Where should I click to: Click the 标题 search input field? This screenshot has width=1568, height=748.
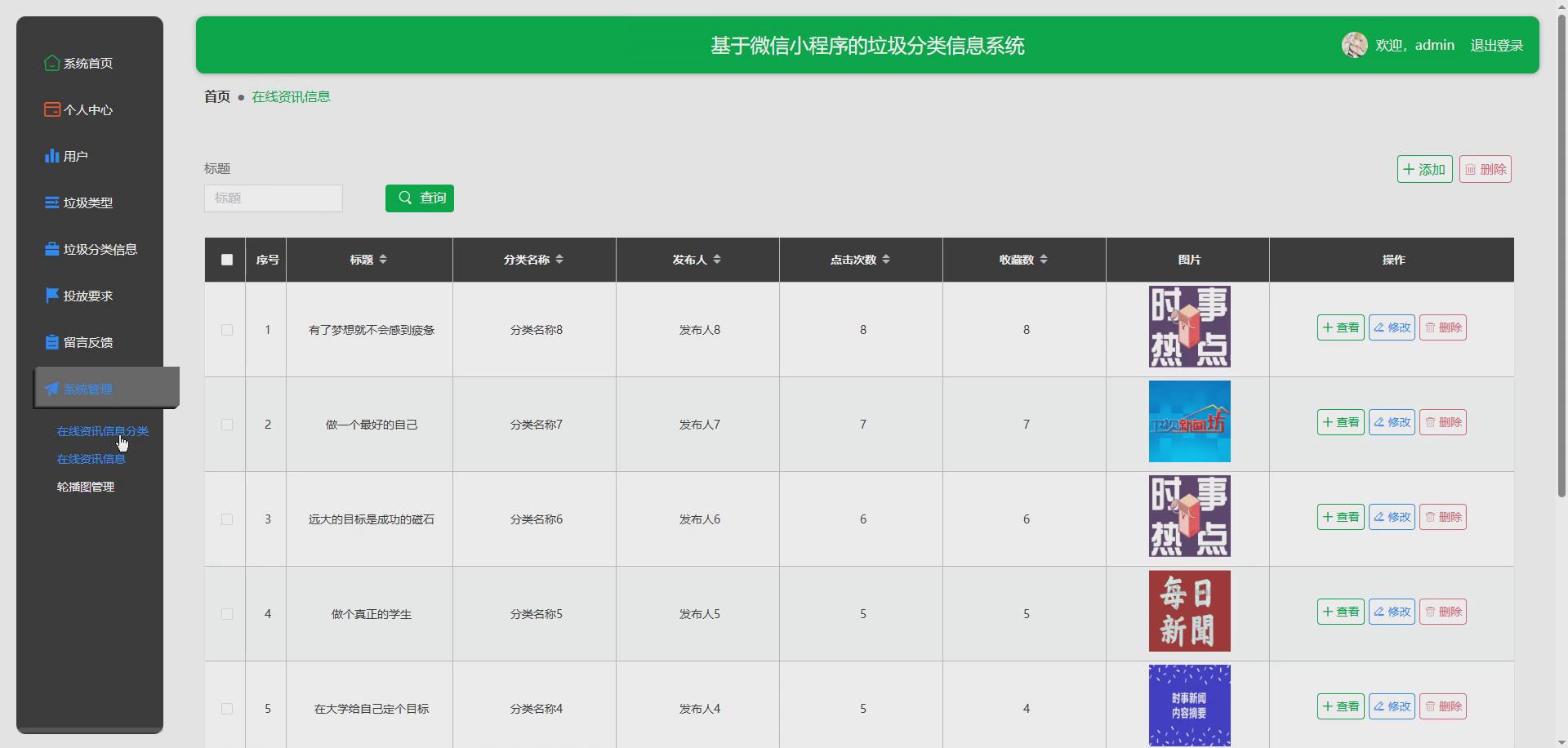tap(274, 198)
